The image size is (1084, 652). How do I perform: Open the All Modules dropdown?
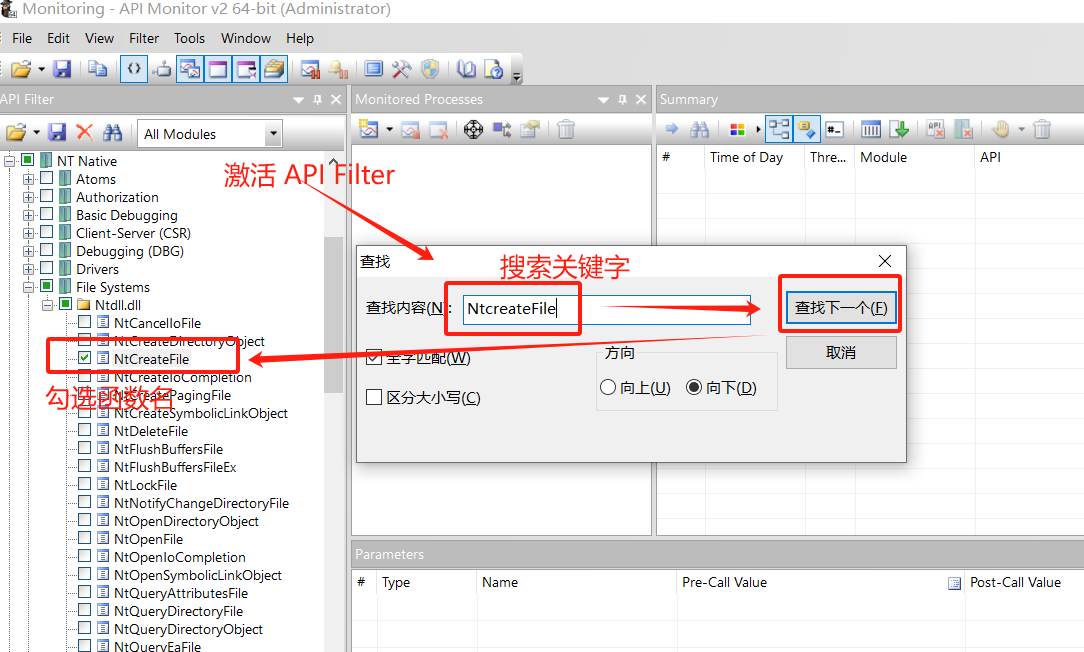click(x=274, y=133)
